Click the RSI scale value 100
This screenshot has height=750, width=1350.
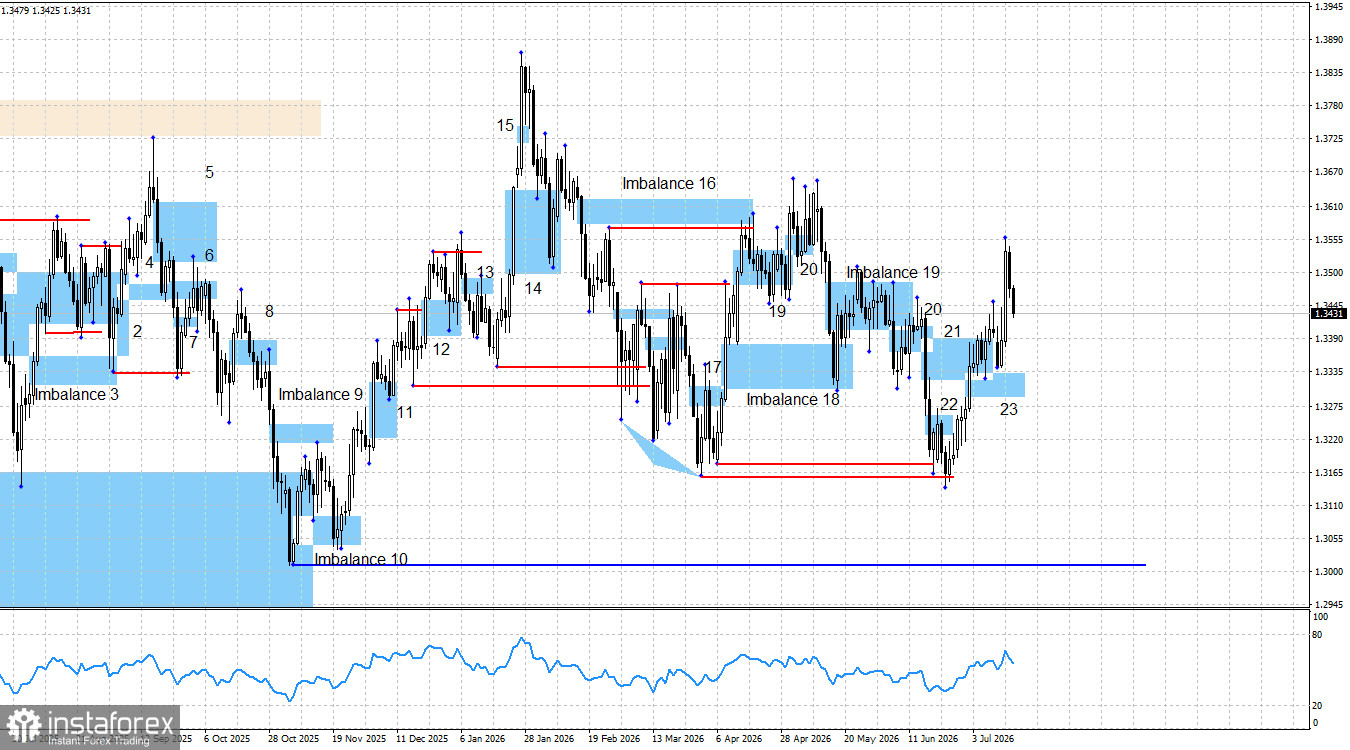(1320, 619)
